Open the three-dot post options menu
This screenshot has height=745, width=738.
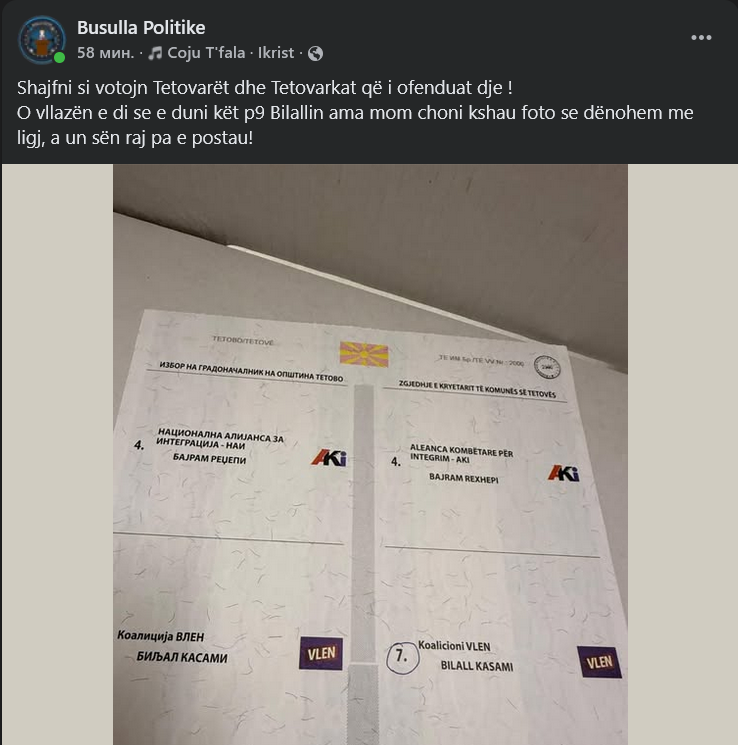tap(701, 38)
